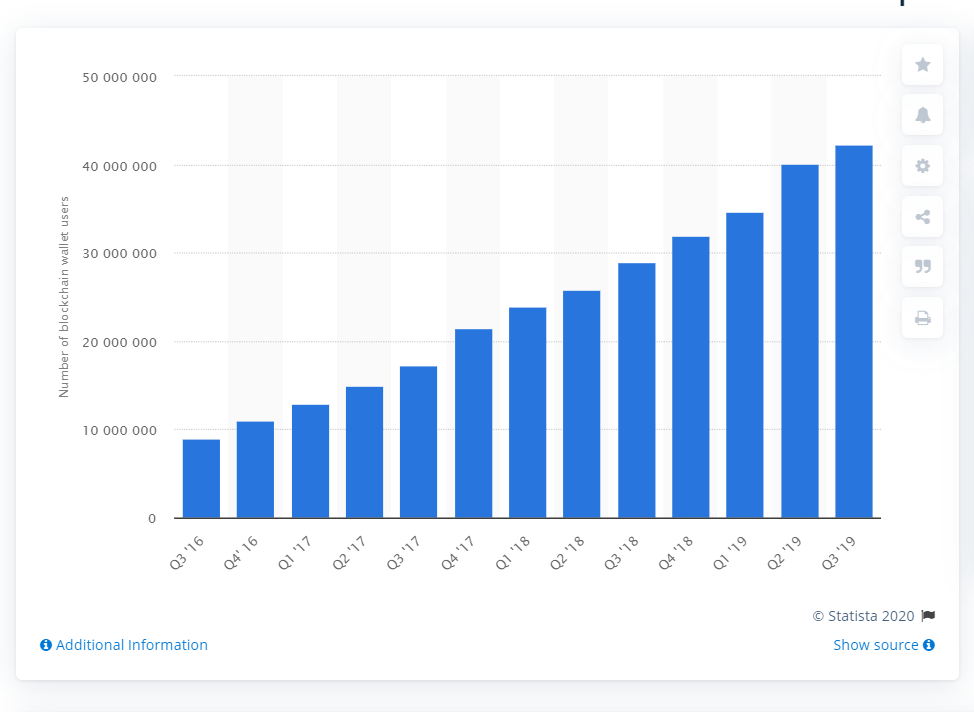Select the Q3 '18 bar
974x712 pixels.
[x=636, y=390]
